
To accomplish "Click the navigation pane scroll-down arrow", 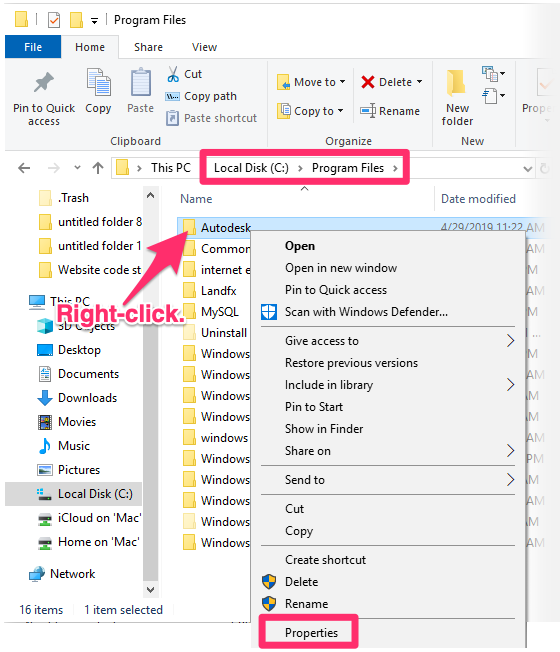I will pyautogui.click(x=150, y=590).
